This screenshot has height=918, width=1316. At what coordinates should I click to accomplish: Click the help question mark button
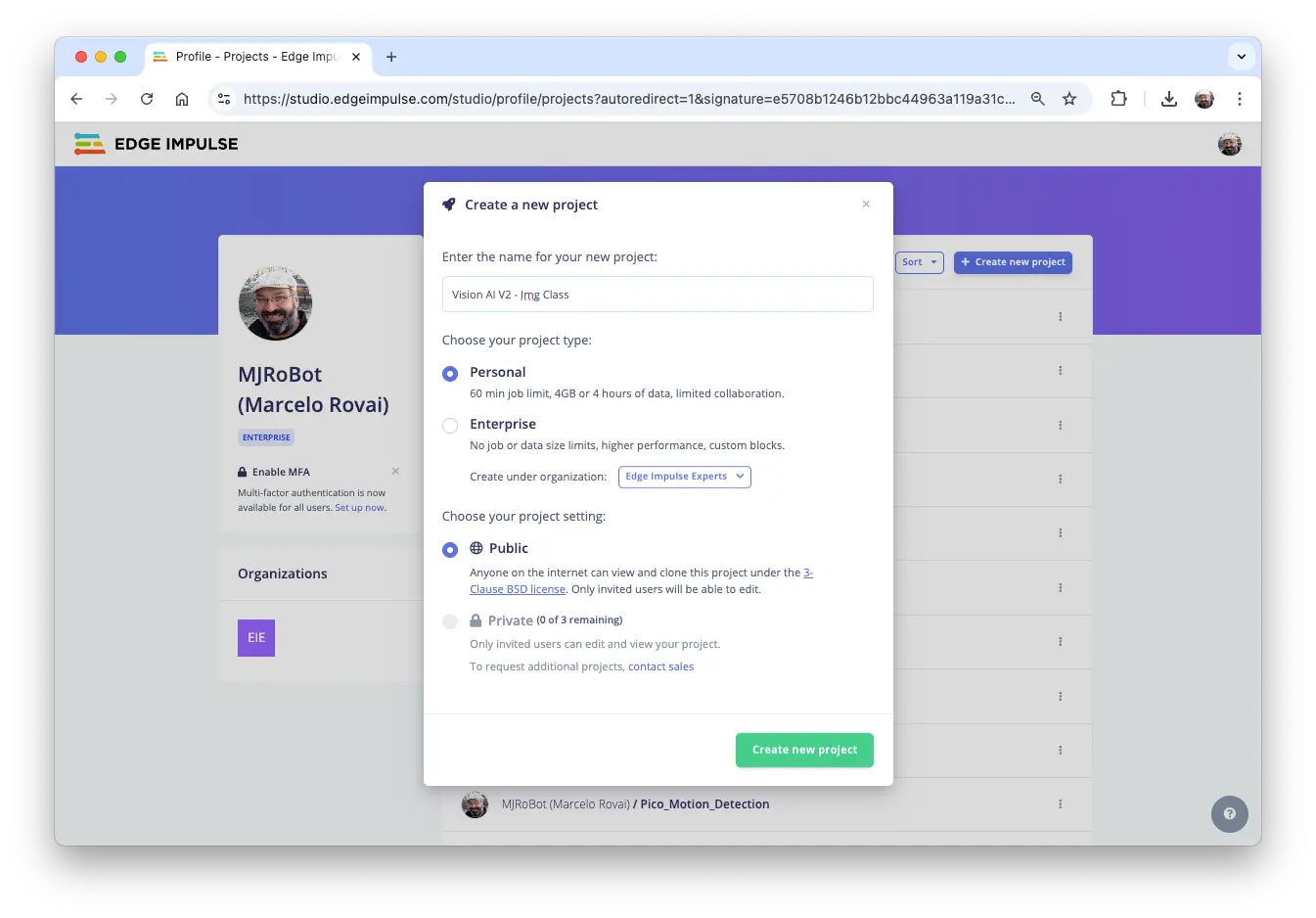[1229, 813]
